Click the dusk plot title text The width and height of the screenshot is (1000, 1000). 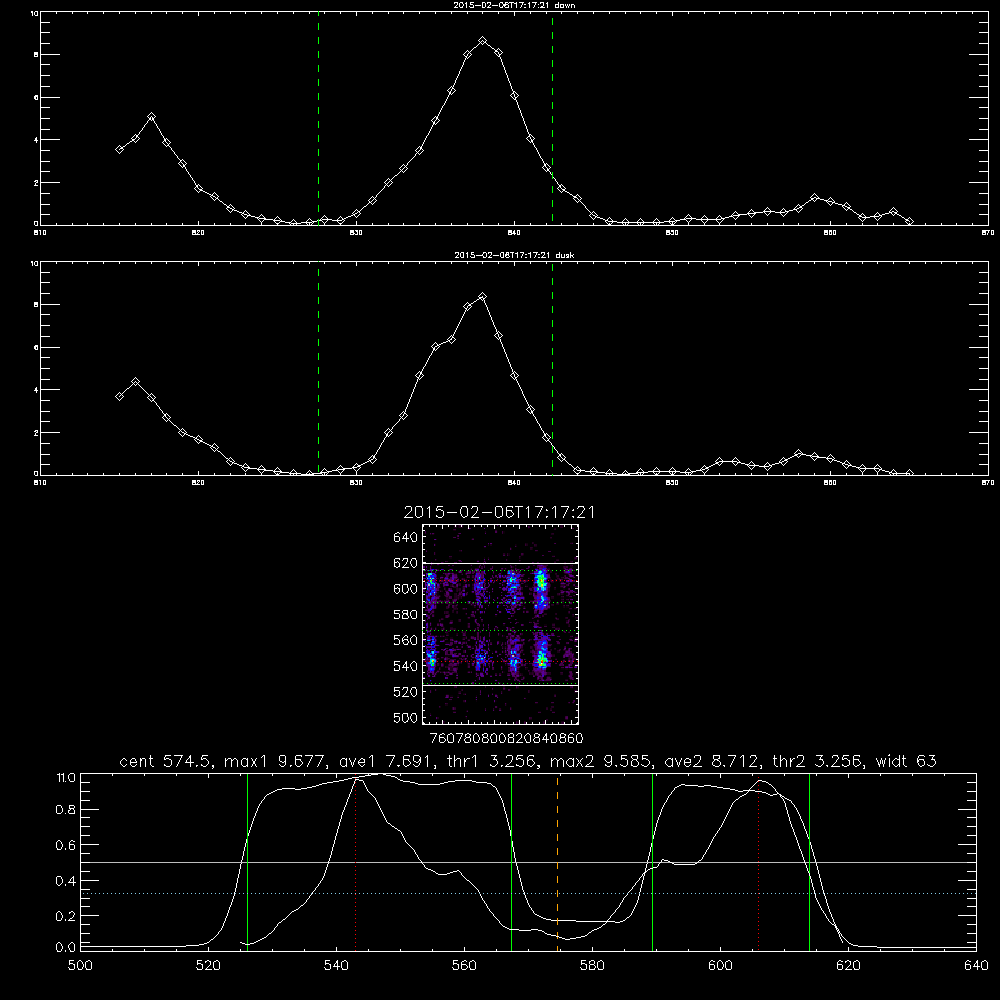tap(514, 255)
